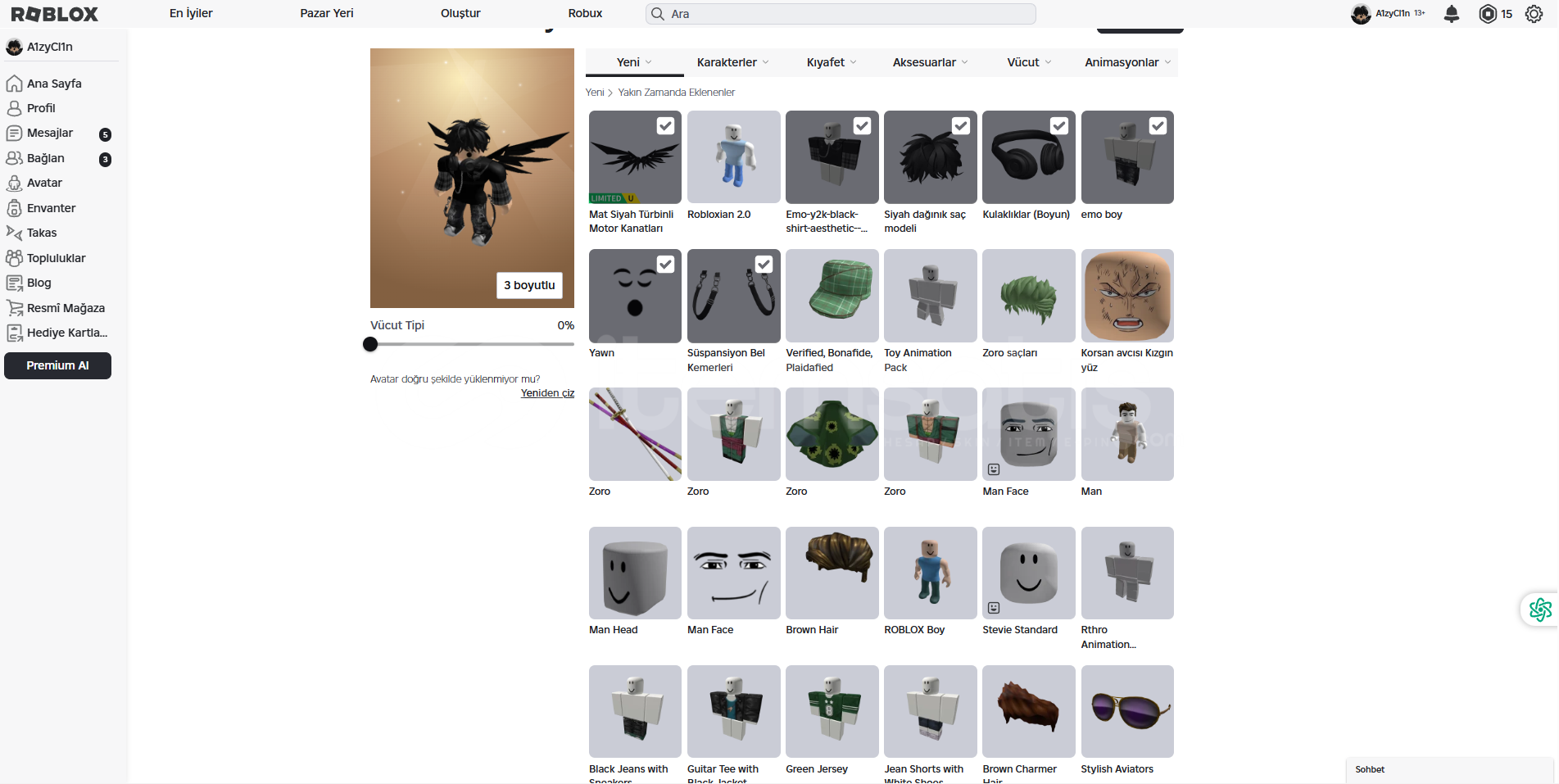Expand the Yeni dropdown arrow
The width and height of the screenshot is (1559, 784).
[x=649, y=62]
